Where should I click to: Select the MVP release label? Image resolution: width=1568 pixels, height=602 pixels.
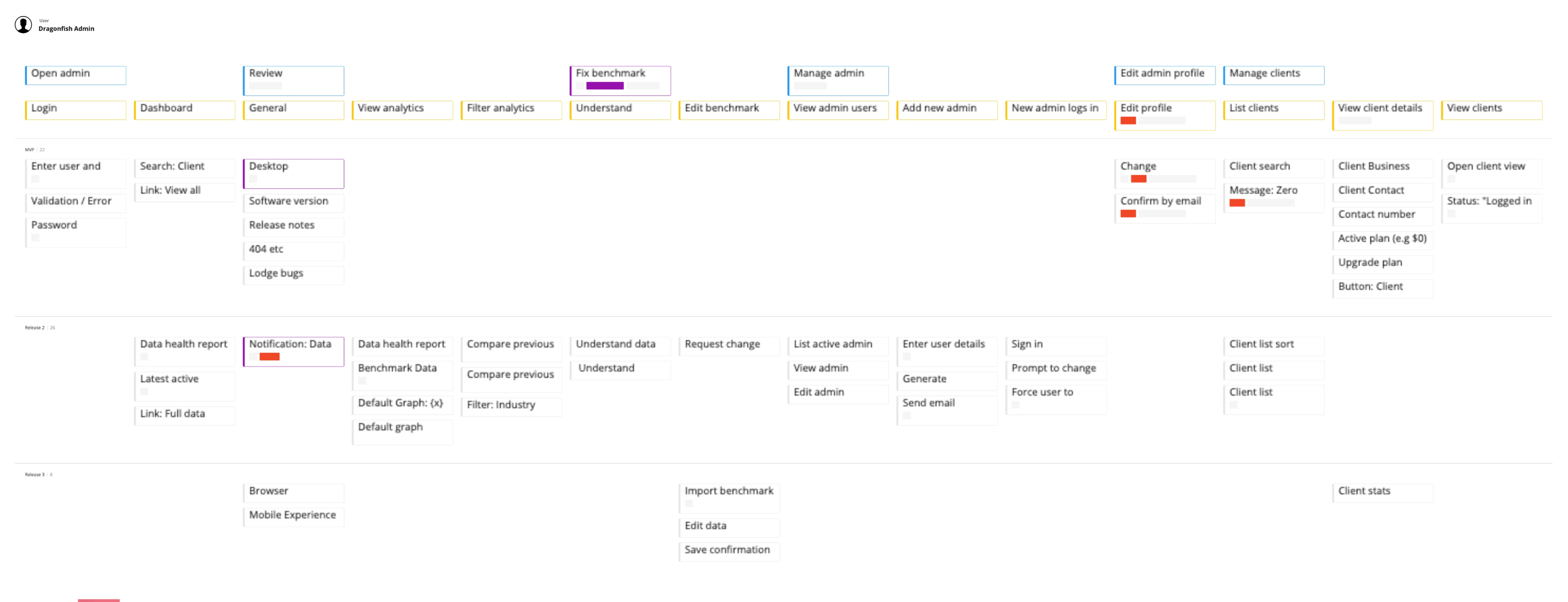[x=29, y=150]
